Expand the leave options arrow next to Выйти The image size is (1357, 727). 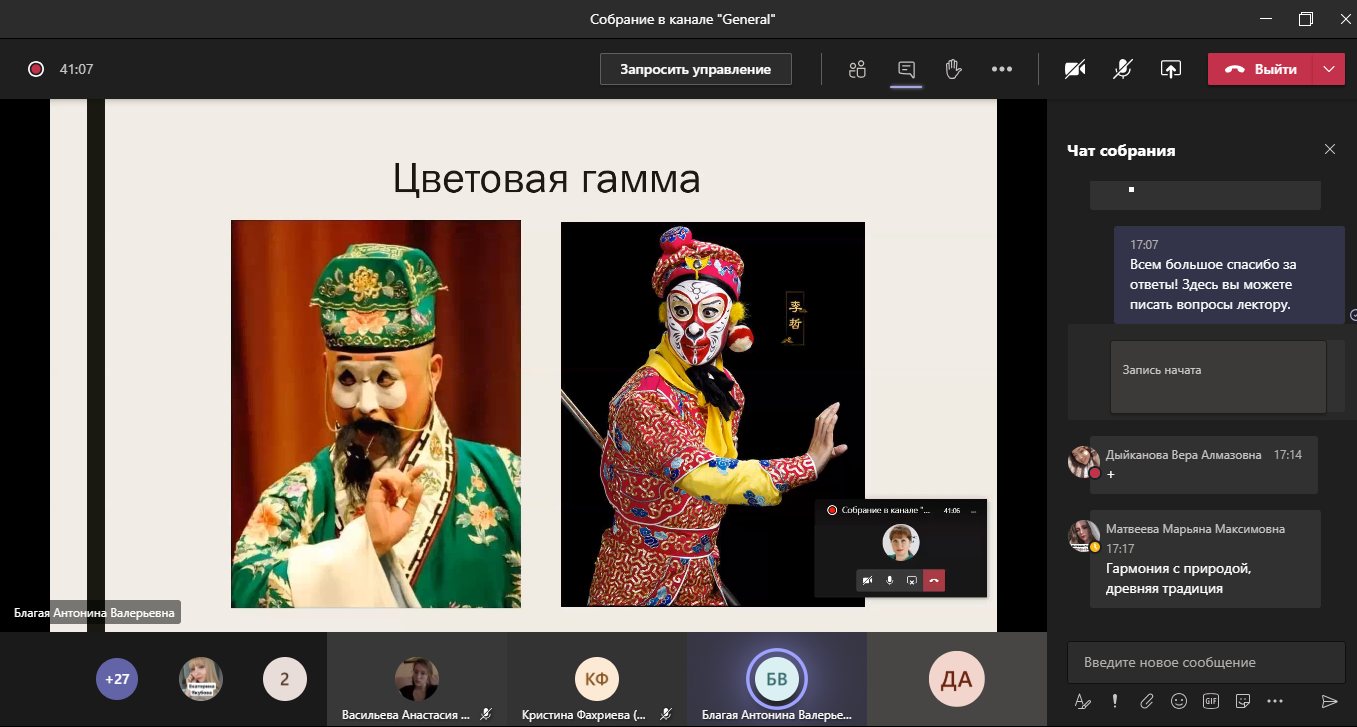(1328, 69)
